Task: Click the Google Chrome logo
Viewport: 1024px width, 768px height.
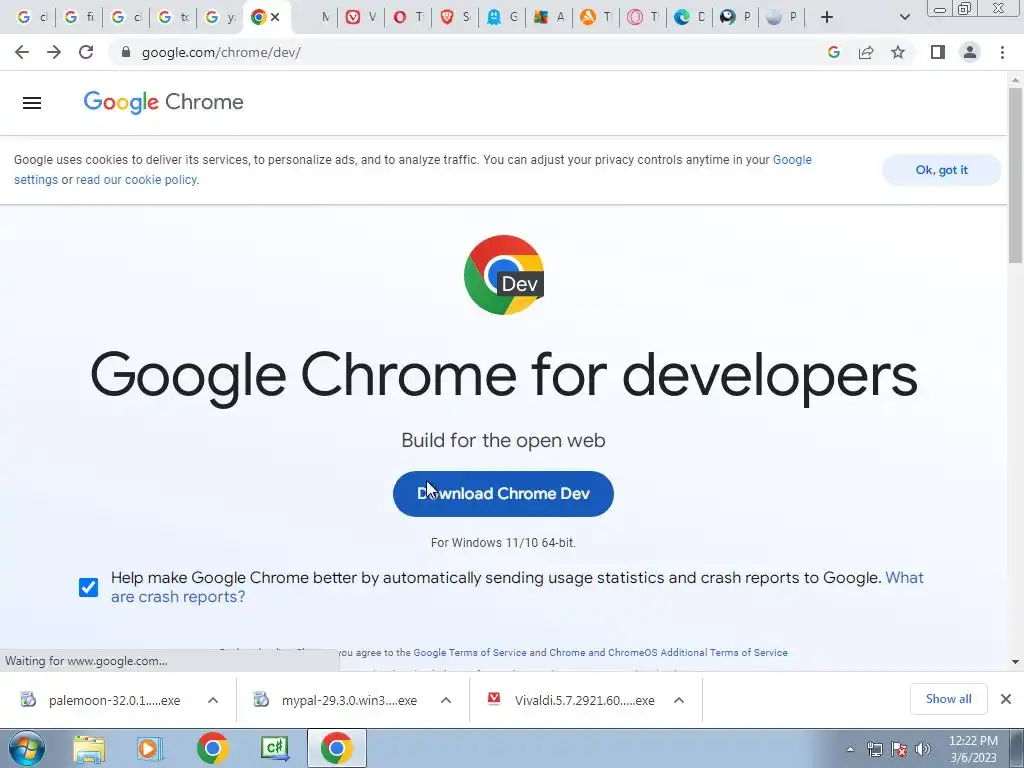Action: (x=163, y=102)
